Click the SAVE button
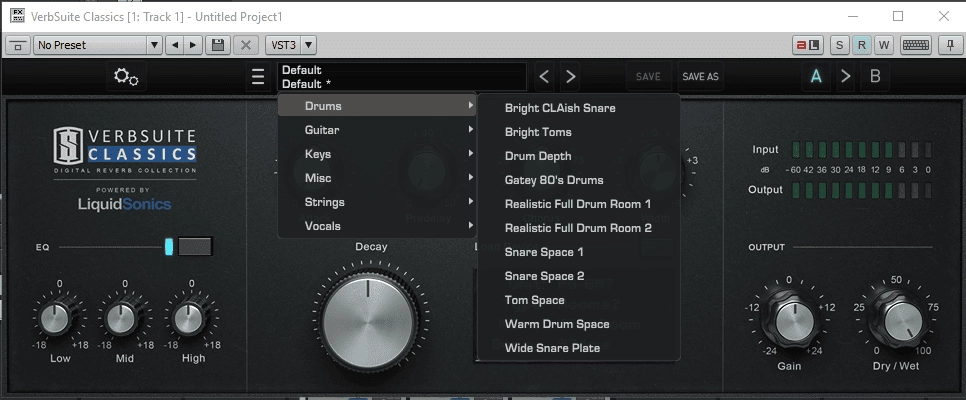This screenshot has width=966, height=400. click(x=648, y=76)
